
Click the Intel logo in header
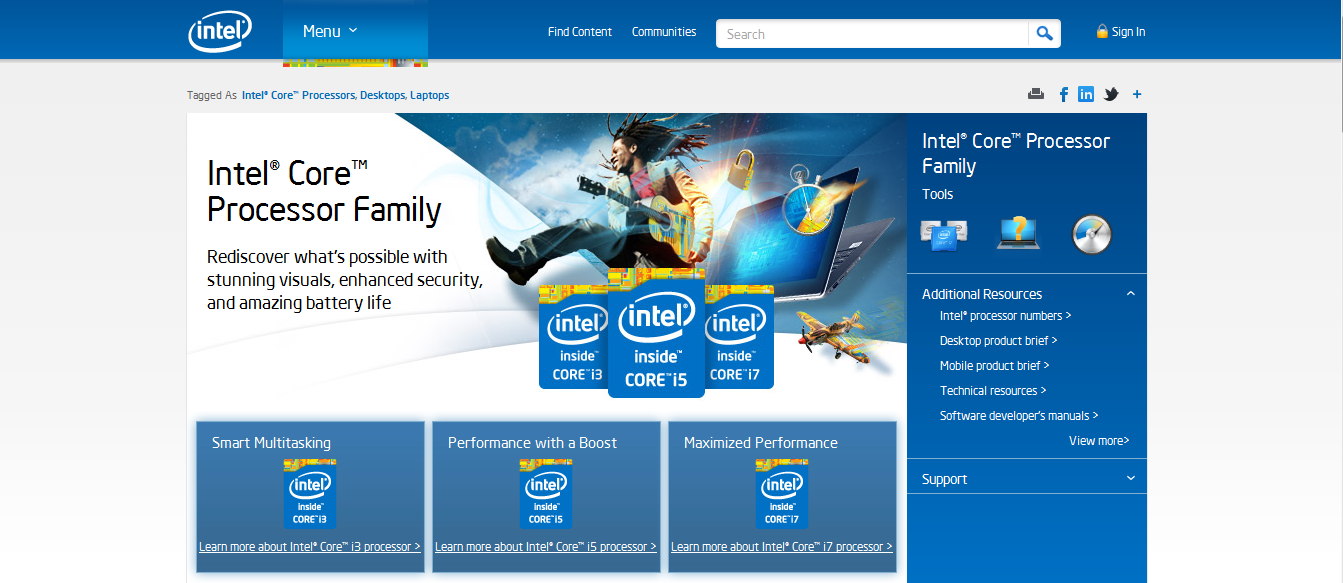(219, 32)
